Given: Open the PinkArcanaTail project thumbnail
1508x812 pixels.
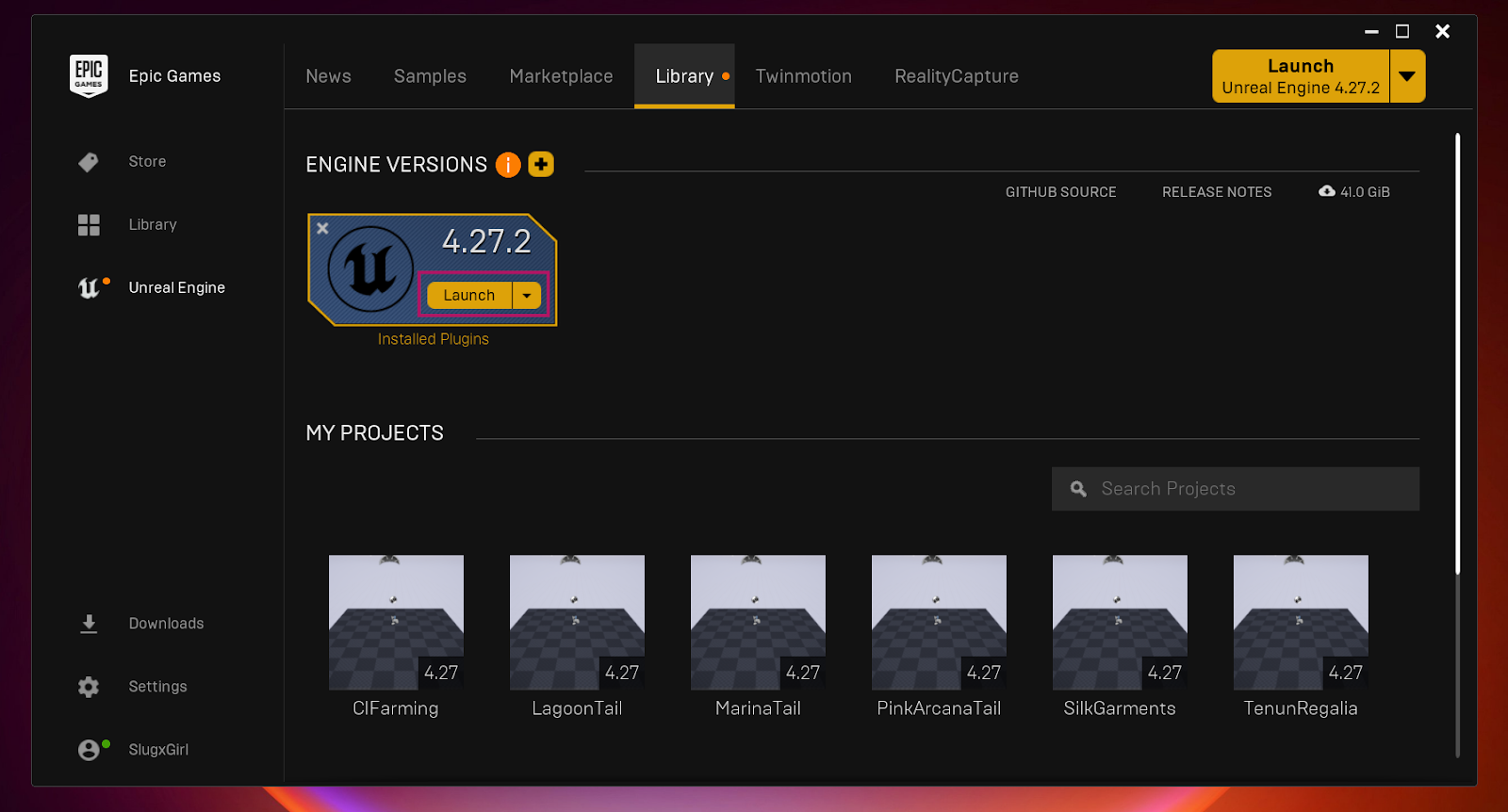Looking at the screenshot, I should click(x=939, y=623).
